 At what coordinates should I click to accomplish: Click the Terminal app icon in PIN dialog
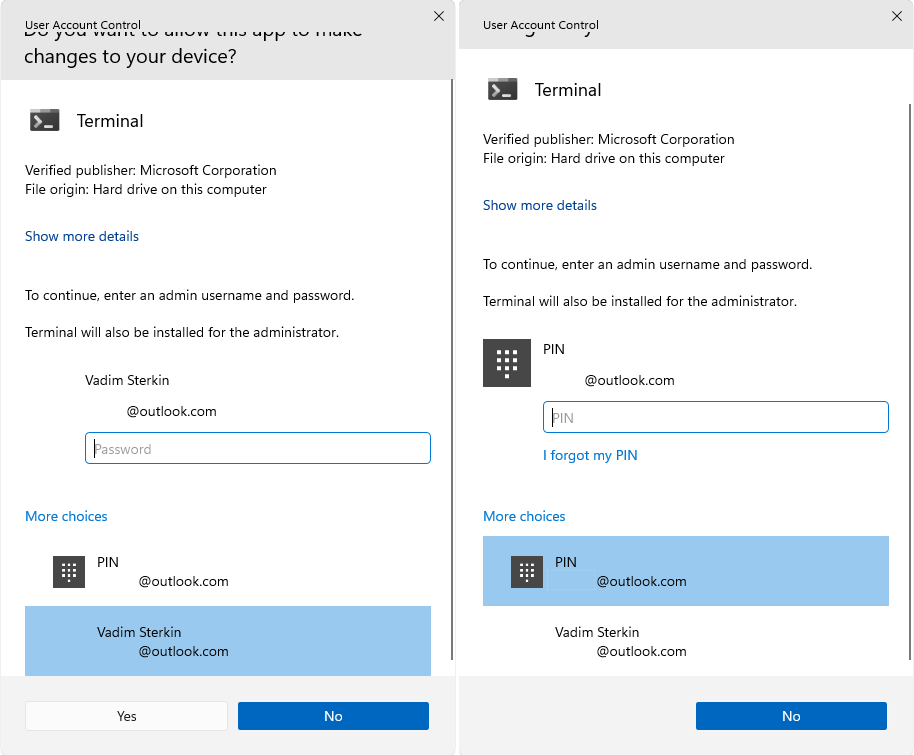click(x=502, y=89)
